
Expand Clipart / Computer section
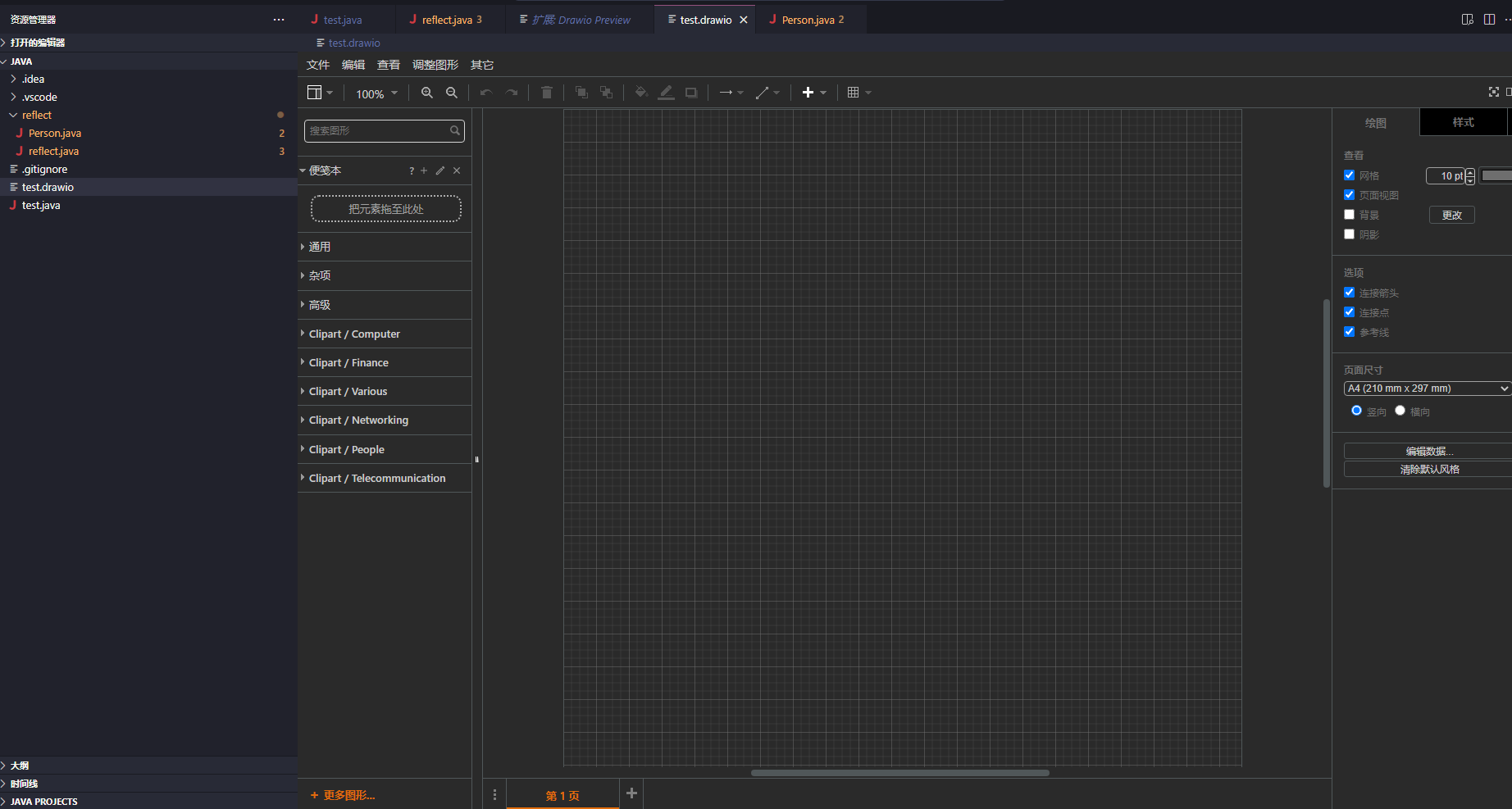[385, 334]
